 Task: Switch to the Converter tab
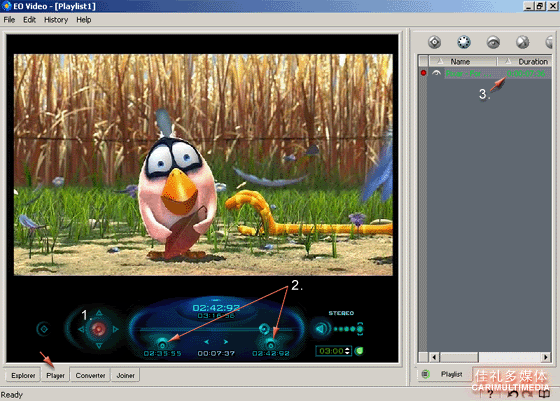click(90, 375)
